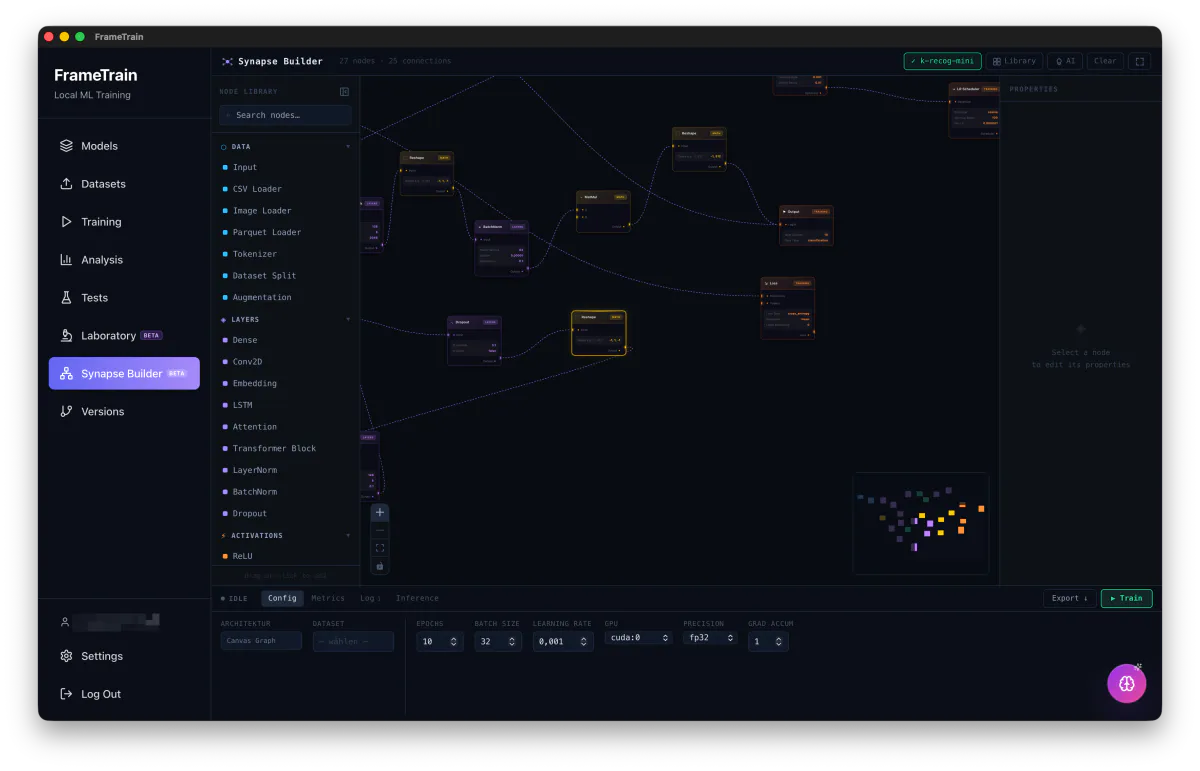Select the Output node on canvas
1200x771 pixels.
pos(806,226)
